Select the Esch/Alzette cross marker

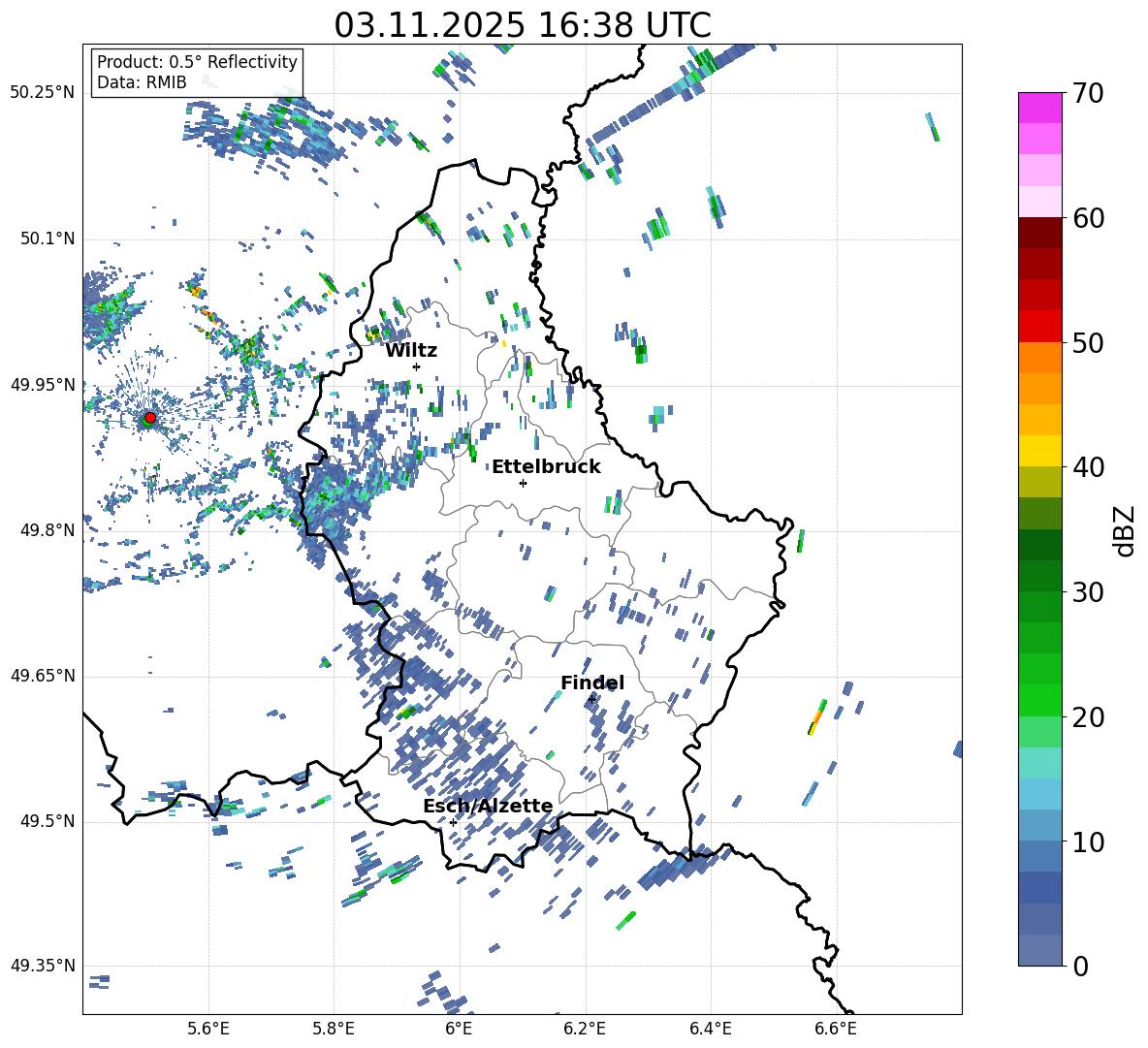453,822
